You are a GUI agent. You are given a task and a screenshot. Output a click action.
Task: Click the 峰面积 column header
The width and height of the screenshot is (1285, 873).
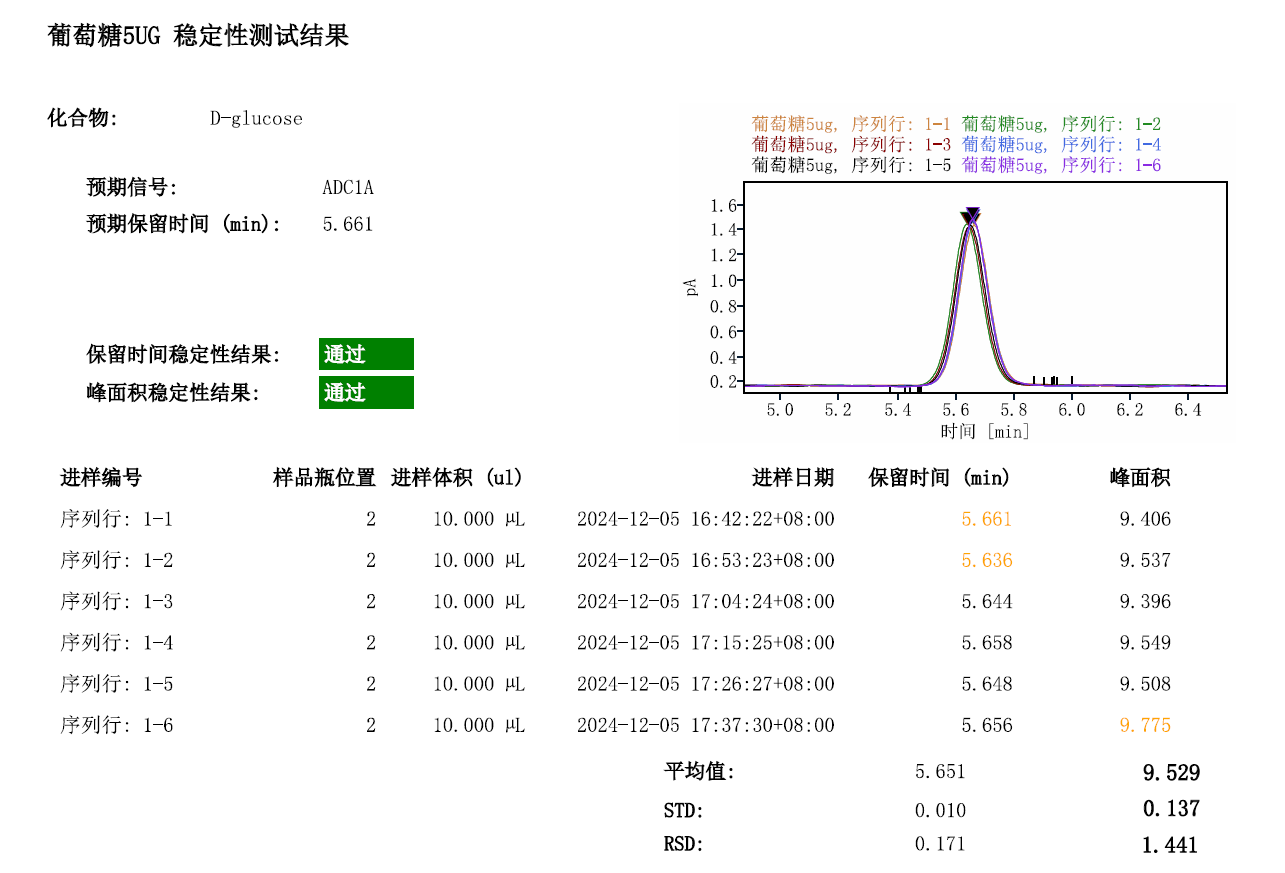pyautogui.click(x=1140, y=478)
